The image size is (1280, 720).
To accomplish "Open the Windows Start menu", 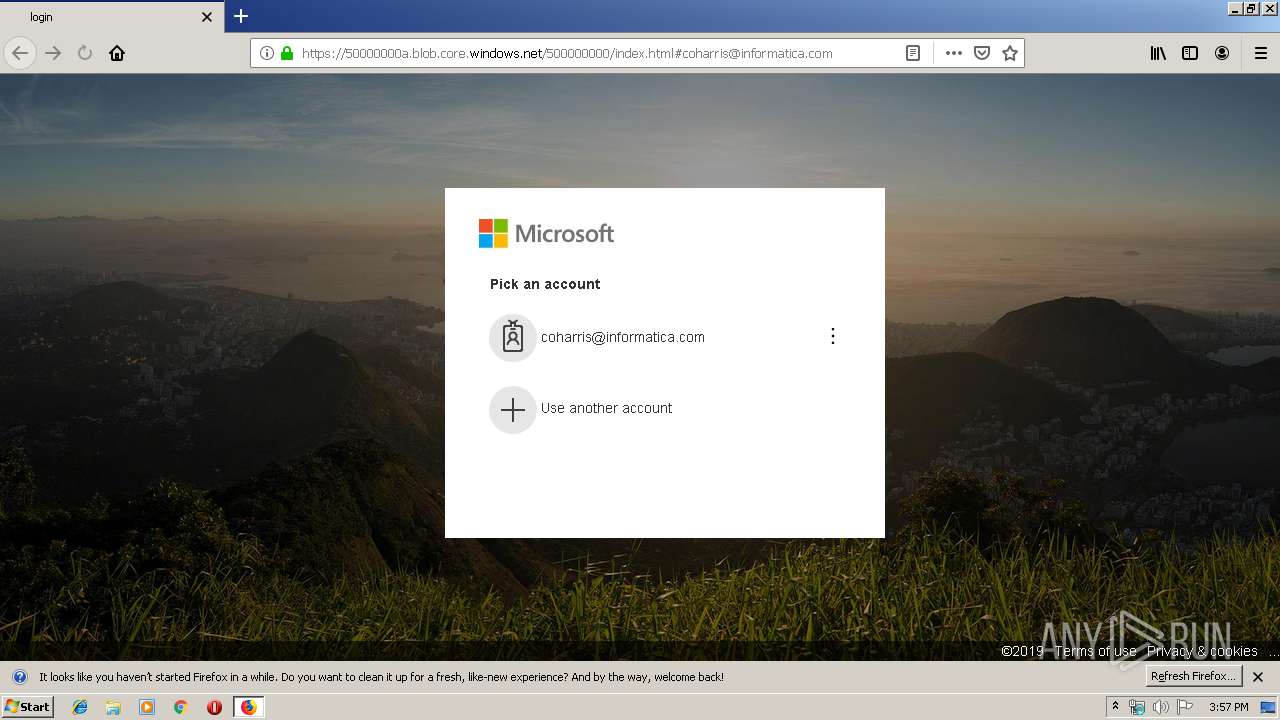I will tap(27, 707).
